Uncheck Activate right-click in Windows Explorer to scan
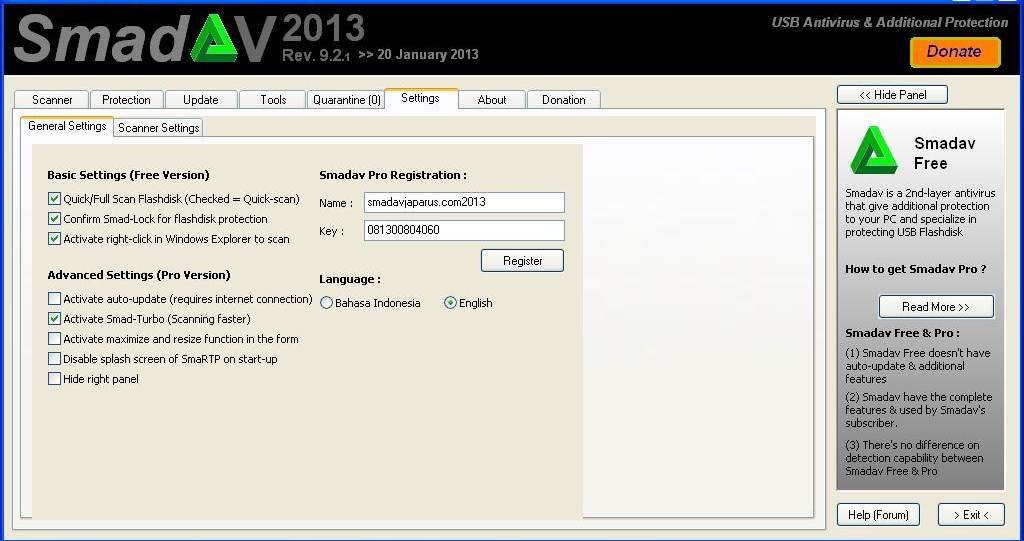 (54, 239)
